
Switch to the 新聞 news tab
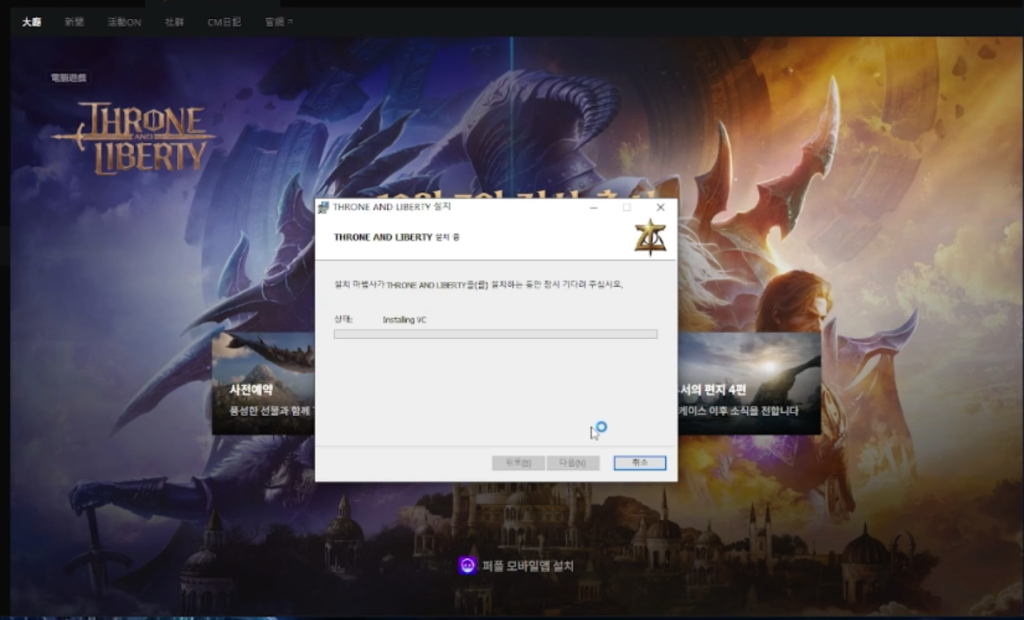click(74, 22)
